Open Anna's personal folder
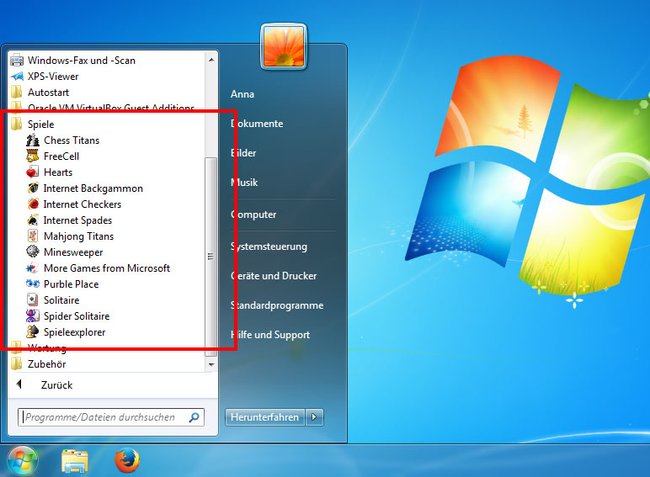The height and width of the screenshot is (477, 650). pyautogui.click(x=243, y=94)
